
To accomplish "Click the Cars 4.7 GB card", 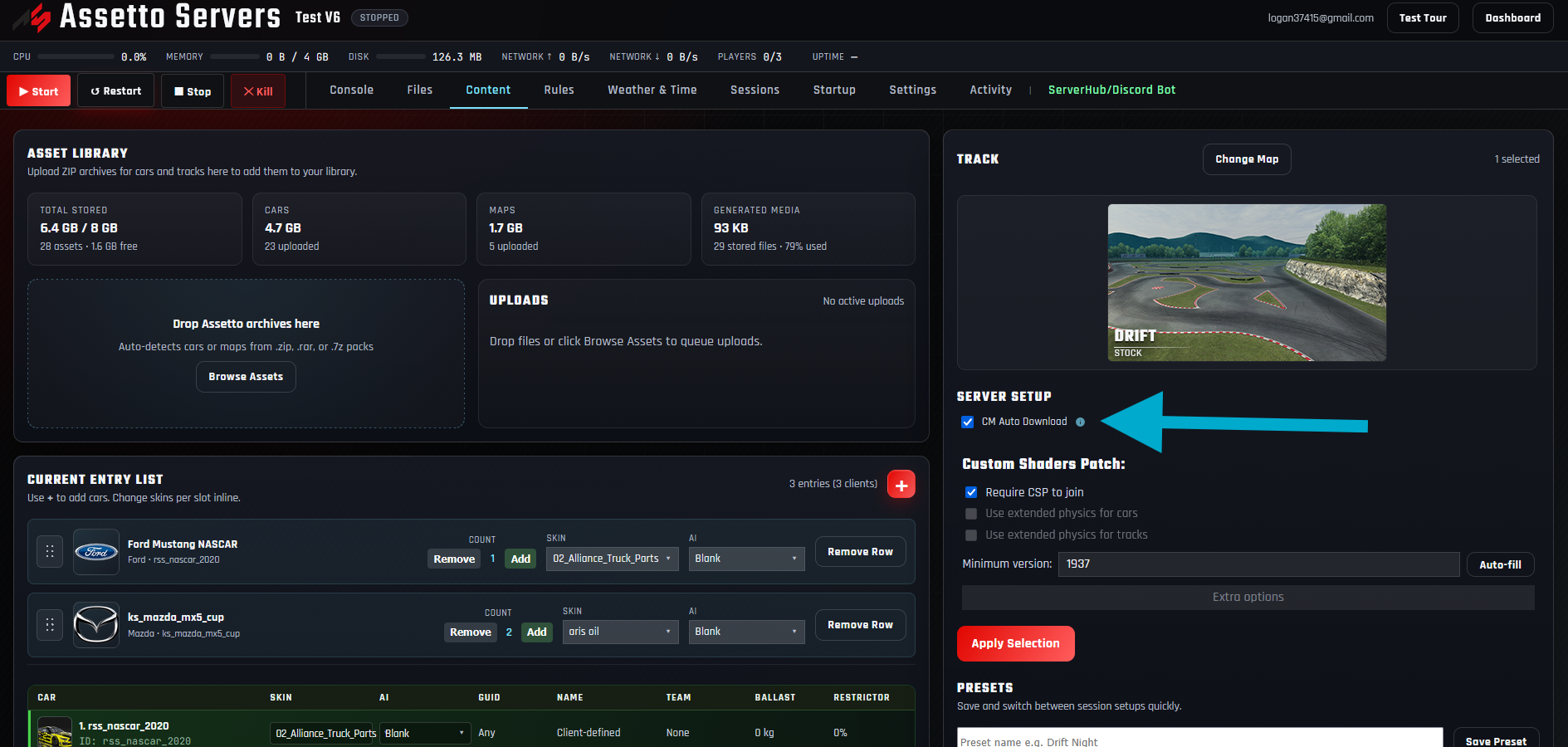I will 359,229.
